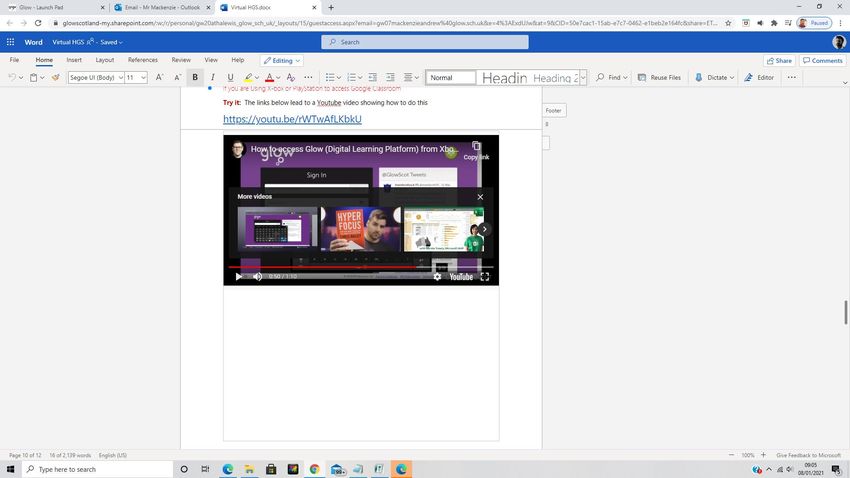Bookmark the page with the star icon

pyautogui.click(x=728, y=23)
